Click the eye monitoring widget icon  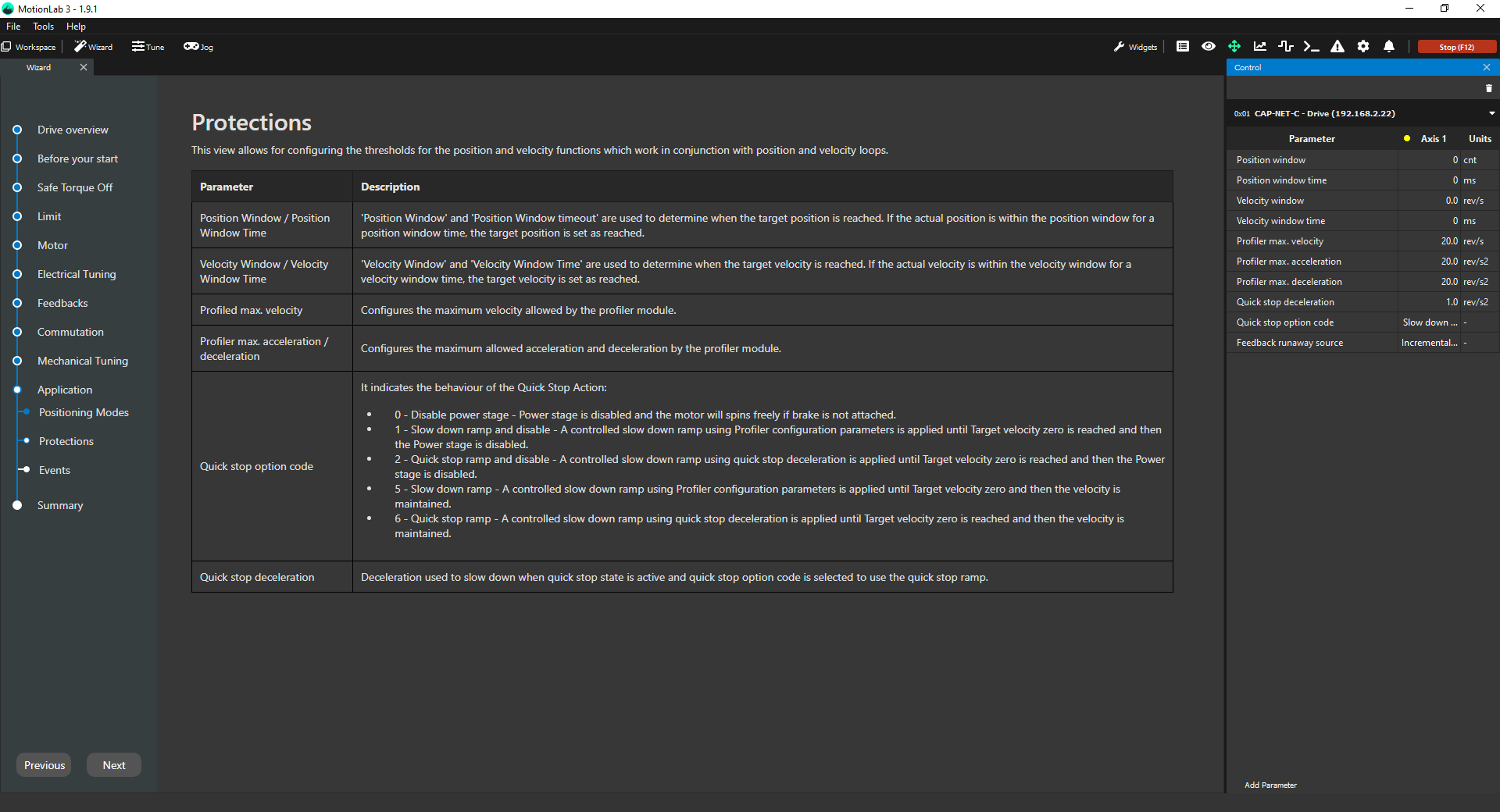pyautogui.click(x=1208, y=47)
